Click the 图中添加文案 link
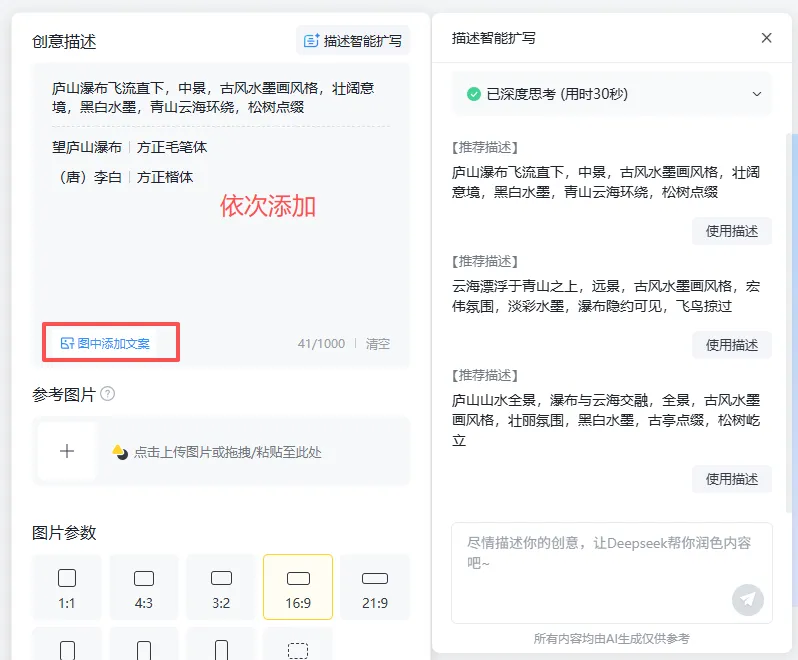Screen dimensions: 798x660 point(105,343)
